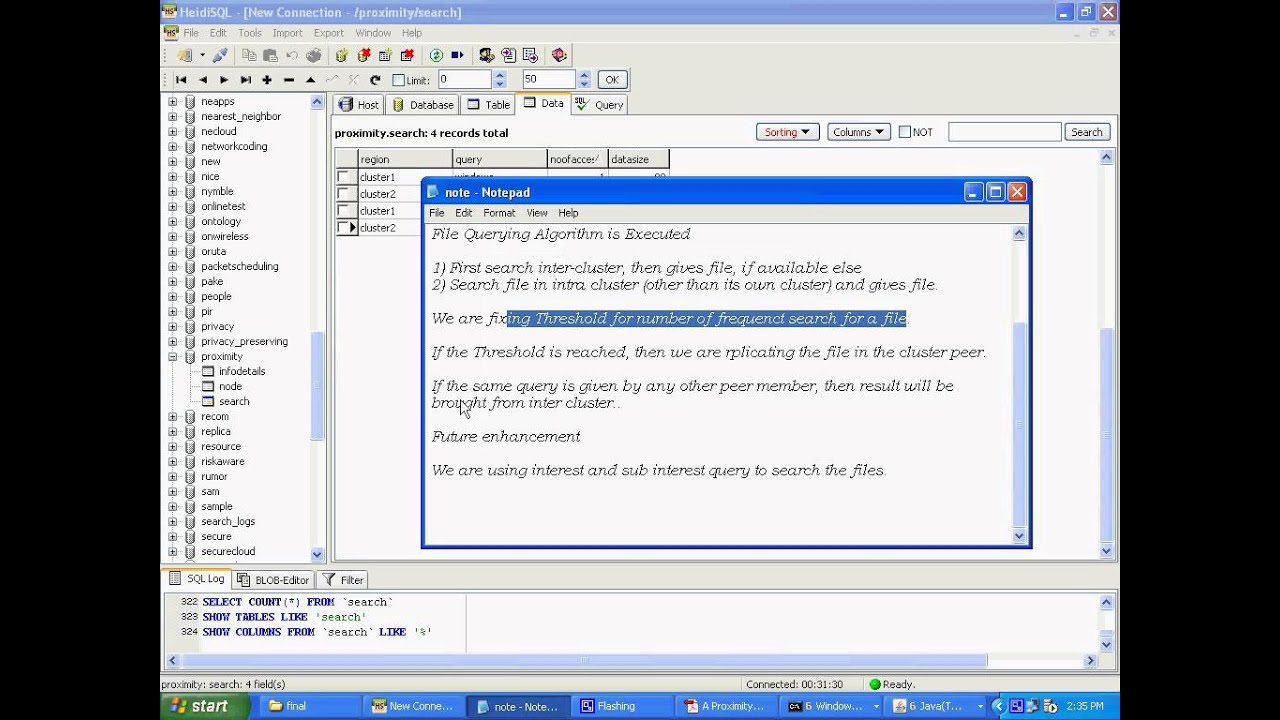Expand the neapps database node
Viewport: 1280px width, 720px height.
(172, 101)
